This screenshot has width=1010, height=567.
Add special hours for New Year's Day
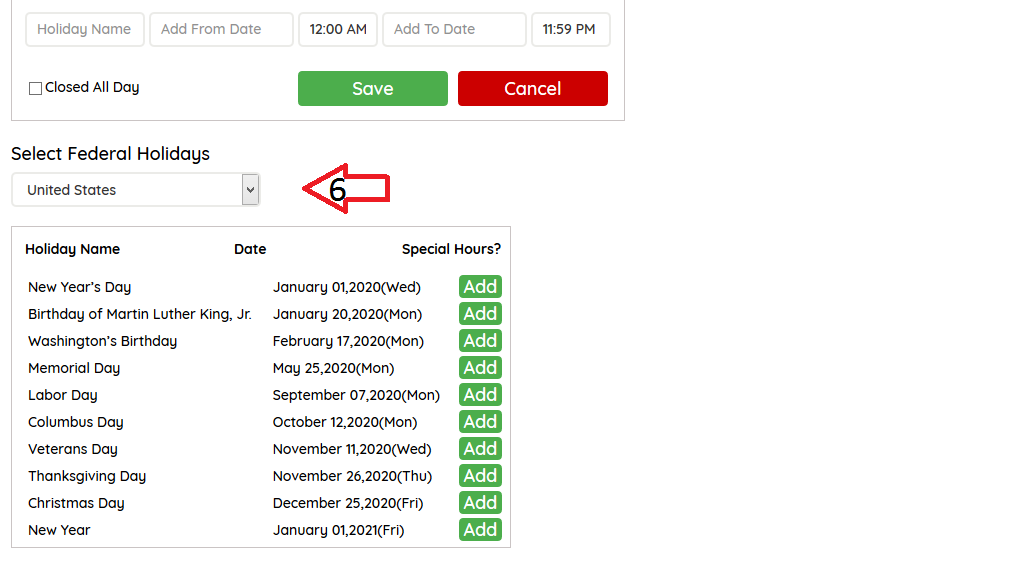[x=480, y=287]
